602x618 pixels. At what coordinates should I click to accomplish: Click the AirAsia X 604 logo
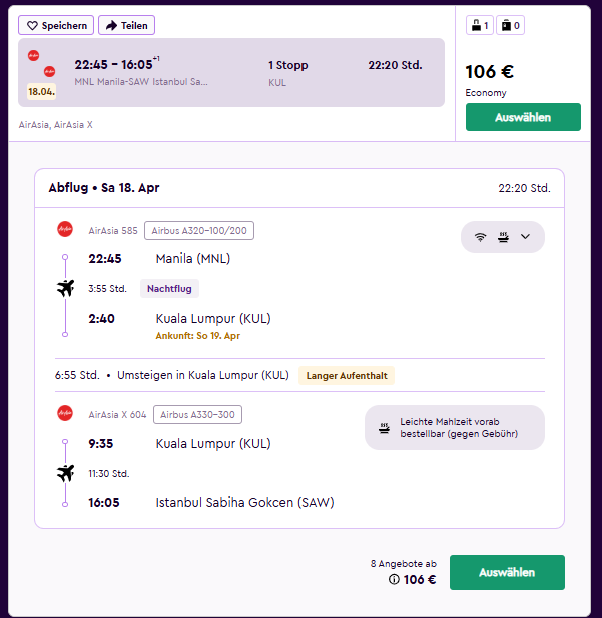coord(65,413)
